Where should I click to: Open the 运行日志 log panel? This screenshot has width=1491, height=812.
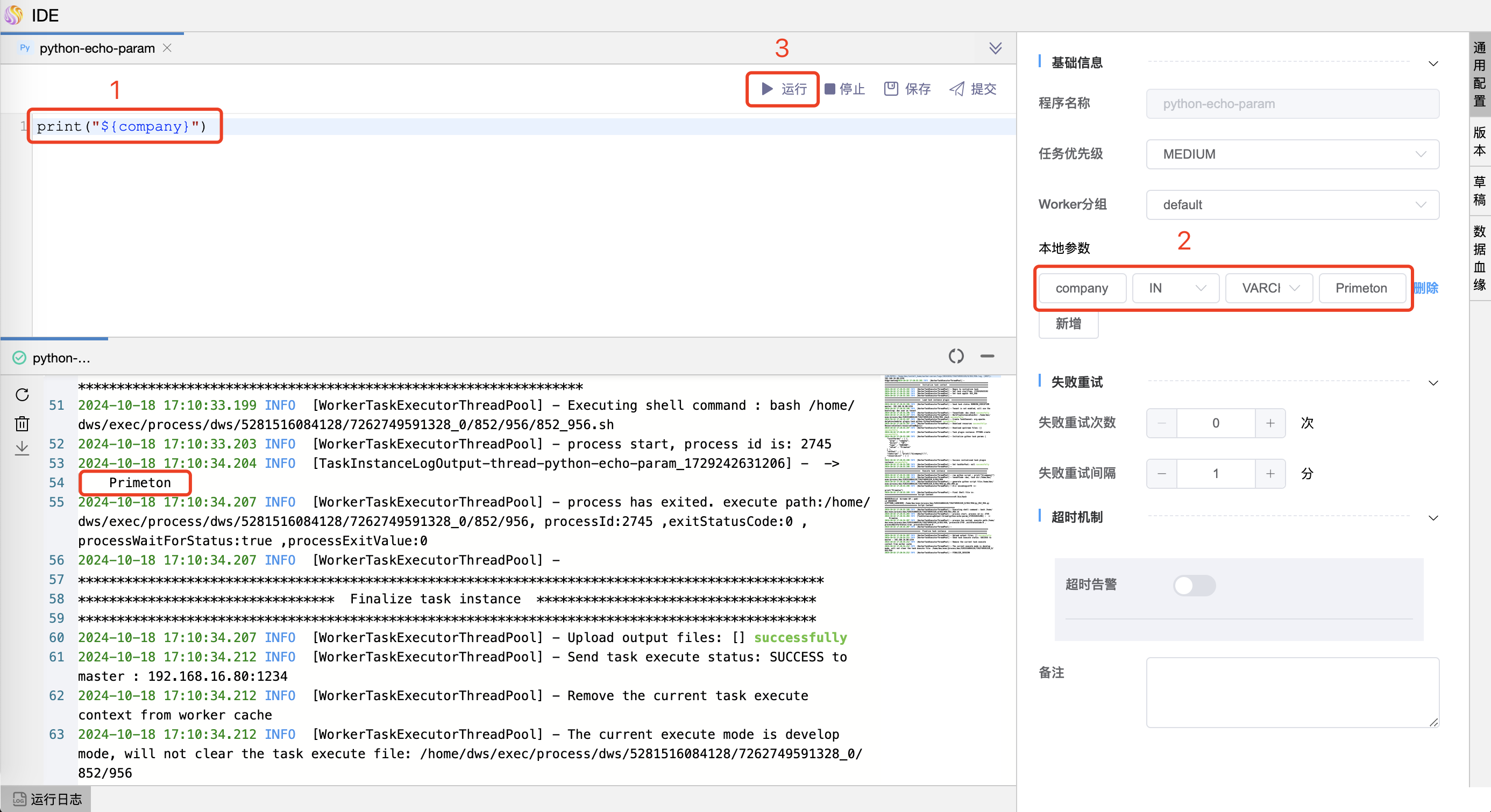pos(46,799)
